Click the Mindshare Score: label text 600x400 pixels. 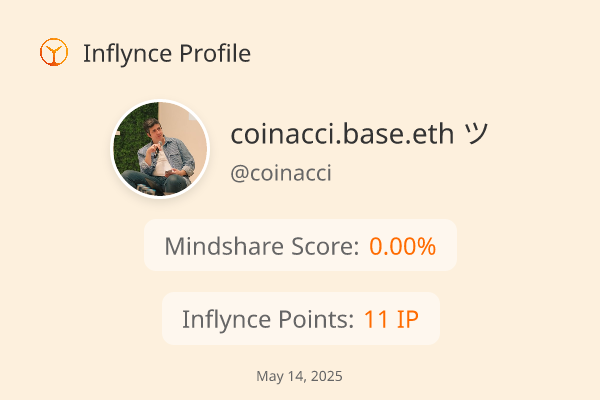[x=262, y=246]
